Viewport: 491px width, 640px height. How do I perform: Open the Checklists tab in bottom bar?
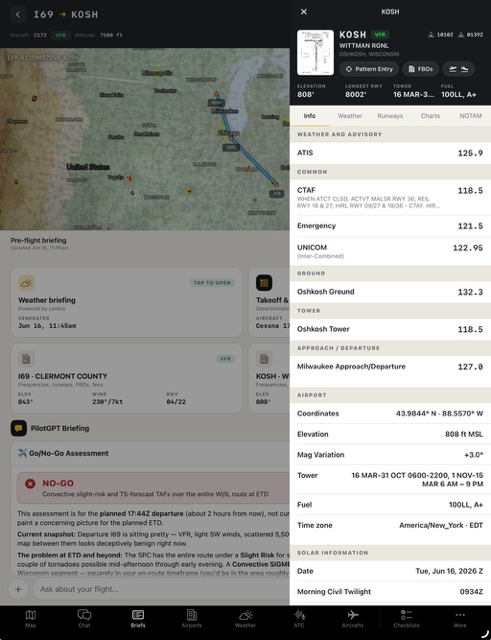pos(407,619)
